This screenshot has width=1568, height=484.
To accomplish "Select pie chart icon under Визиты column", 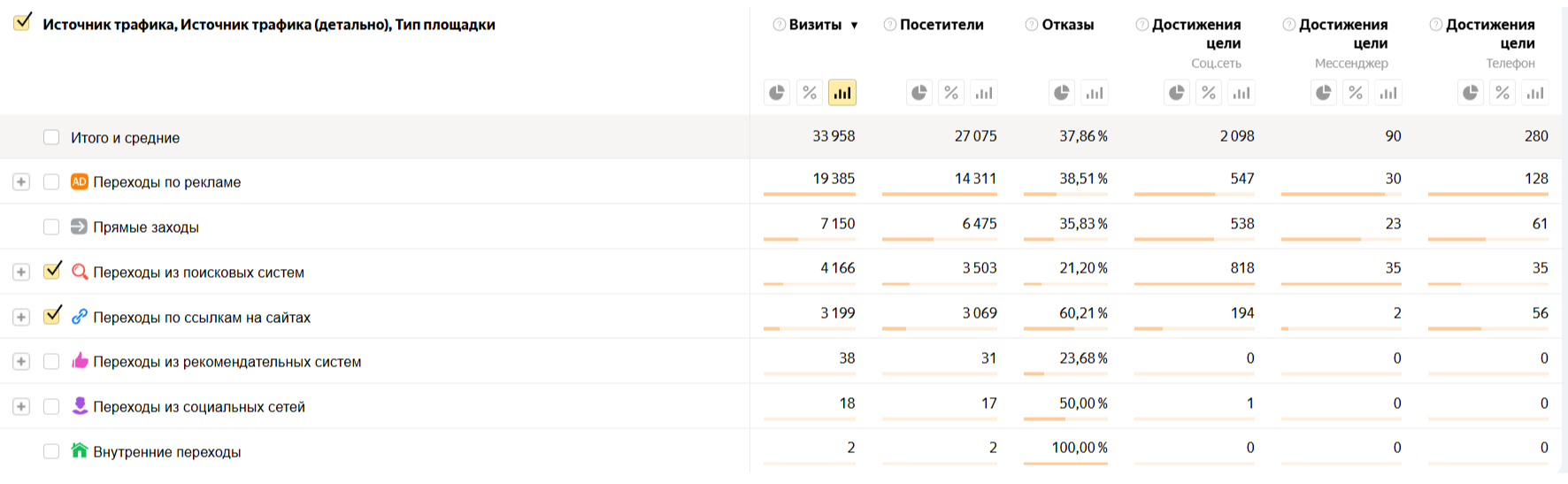I will click(x=777, y=93).
